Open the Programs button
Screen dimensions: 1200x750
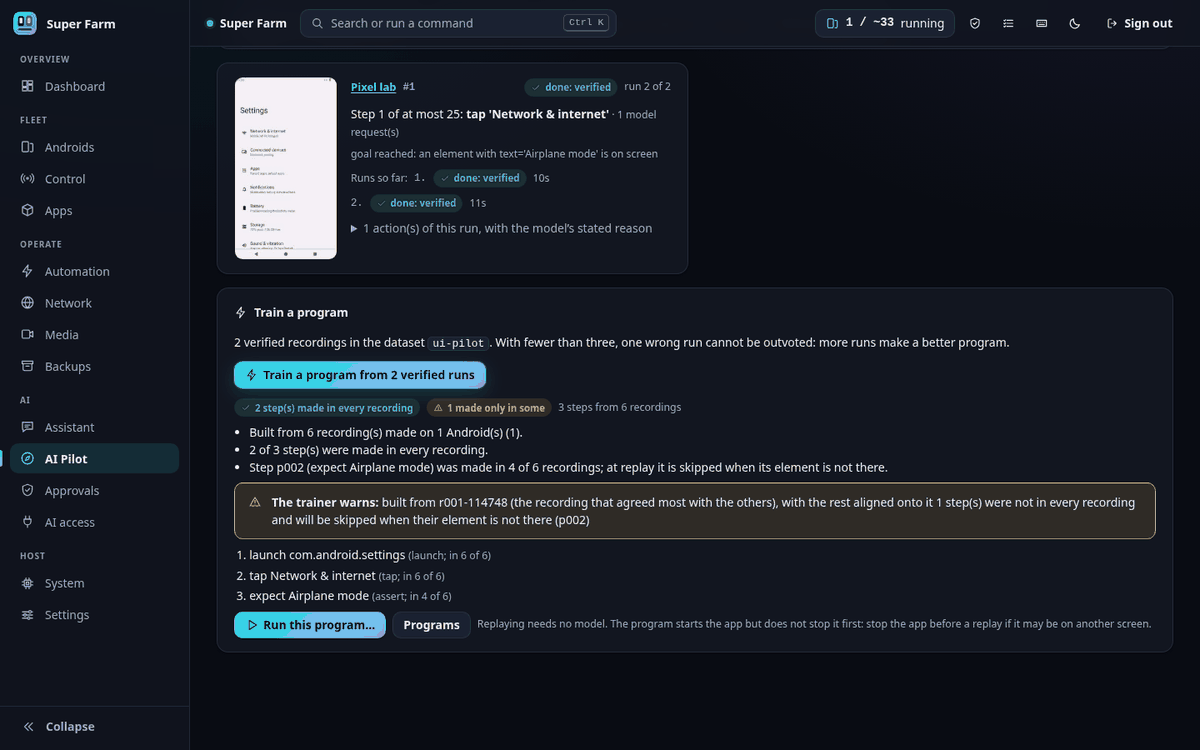click(x=431, y=625)
